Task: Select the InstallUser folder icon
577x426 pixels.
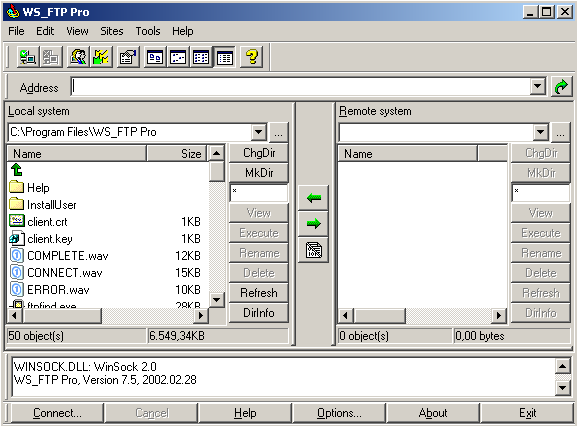Action: tap(17, 204)
